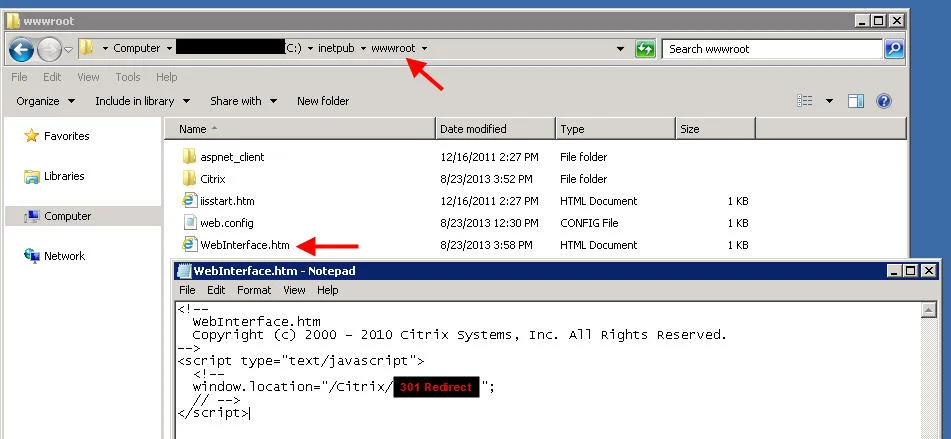Open the Explorer Tools menu
The width and height of the screenshot is (951, 439).
tap(127, 77)
